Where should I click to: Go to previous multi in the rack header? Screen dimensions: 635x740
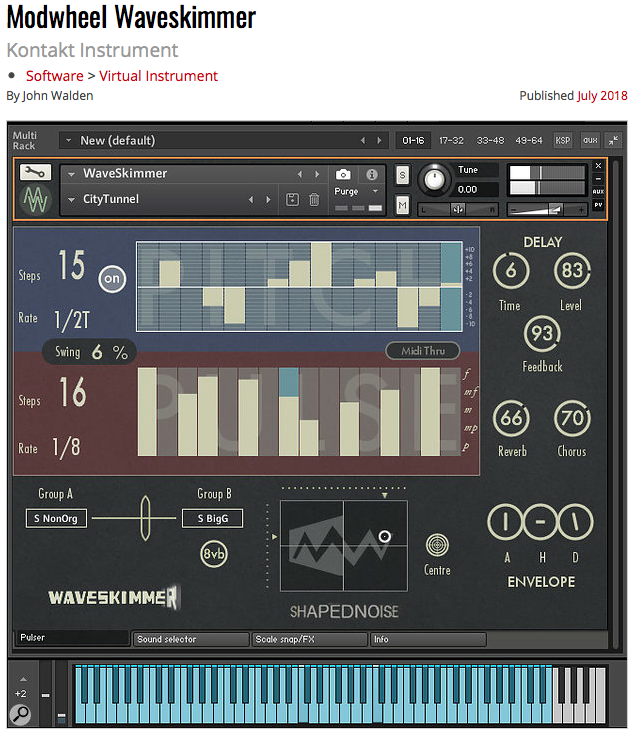[x=362, y=140]
